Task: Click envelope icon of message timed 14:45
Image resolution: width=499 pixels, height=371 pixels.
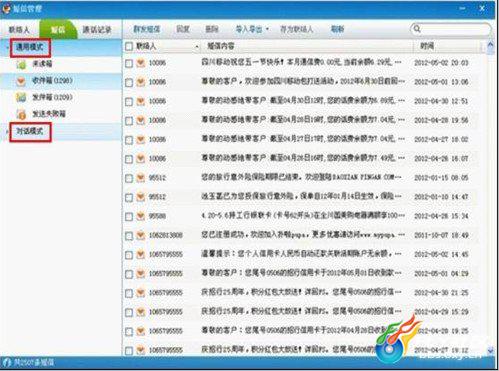Action: point(141,254)
